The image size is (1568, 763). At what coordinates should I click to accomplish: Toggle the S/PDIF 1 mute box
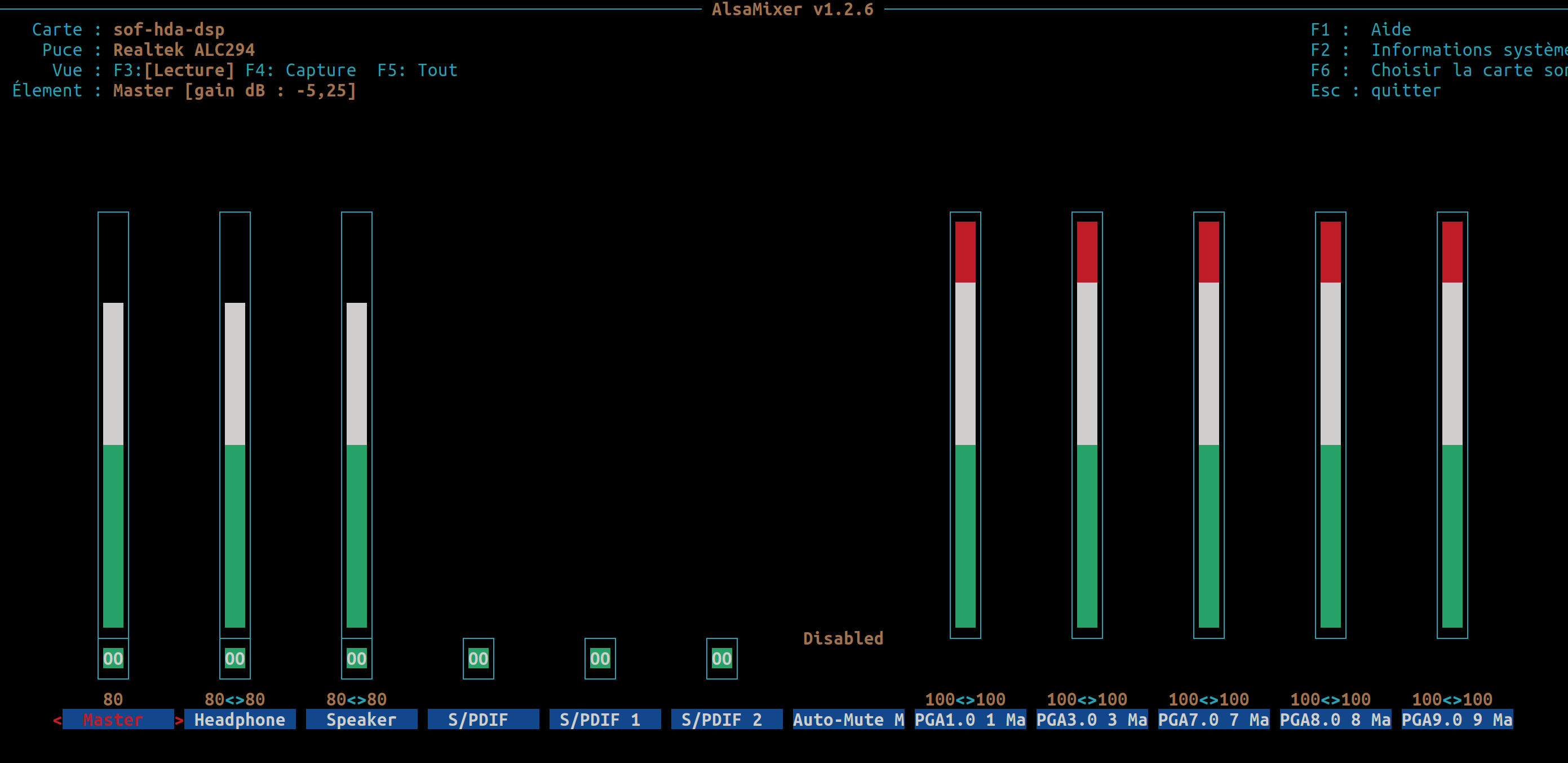pos(600,658)
